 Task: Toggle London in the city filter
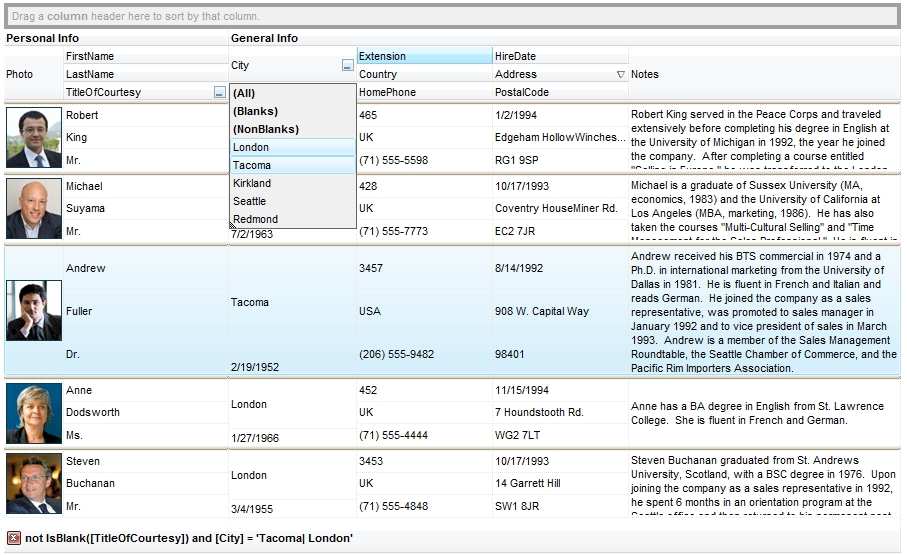click(292, 148)
